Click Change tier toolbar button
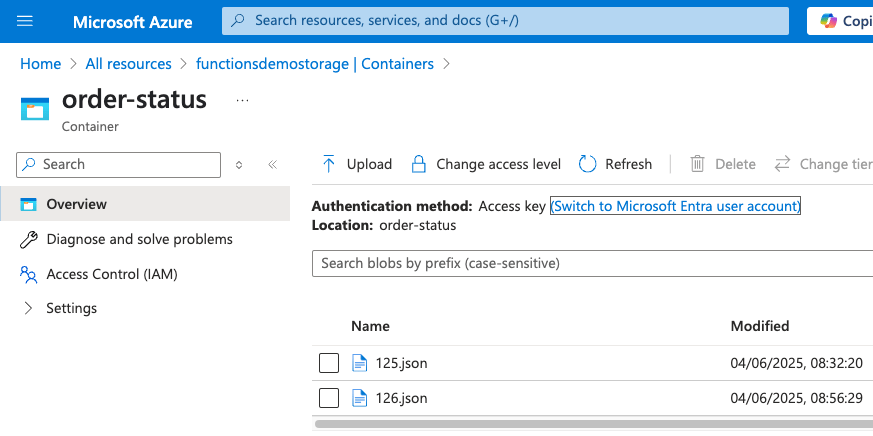 tap(823, 164)
